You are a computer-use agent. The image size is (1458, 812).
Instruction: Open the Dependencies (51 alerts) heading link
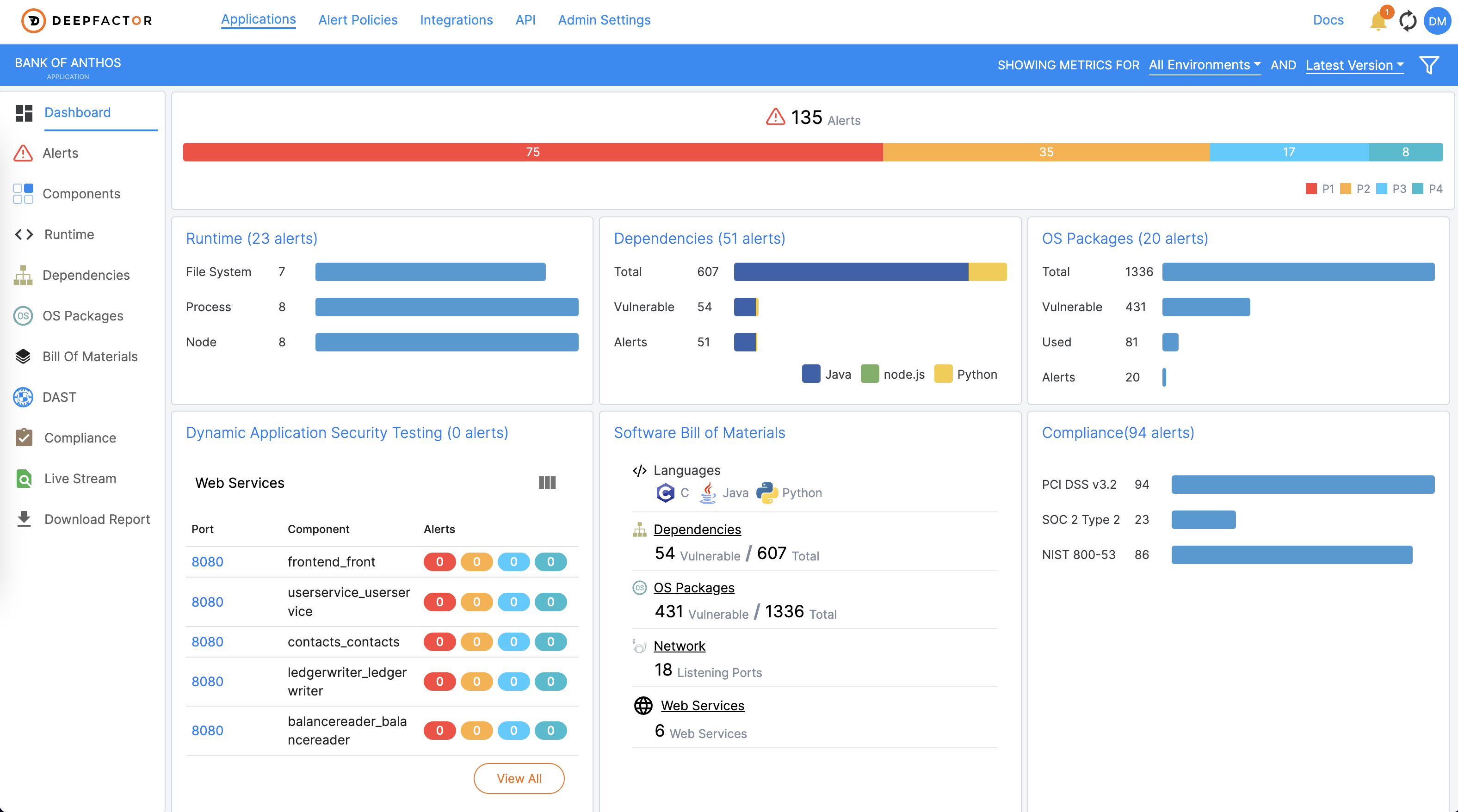(699, 239)
